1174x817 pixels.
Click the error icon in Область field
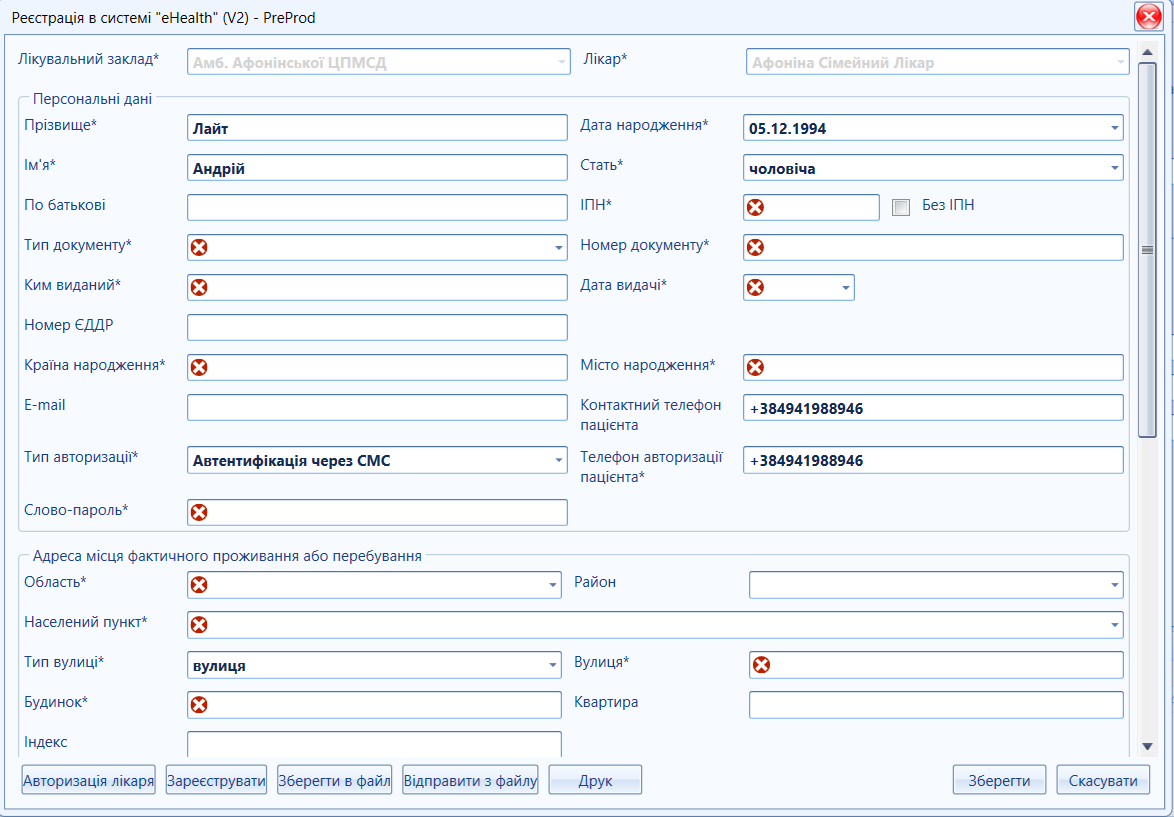click(x=199, y=585)
